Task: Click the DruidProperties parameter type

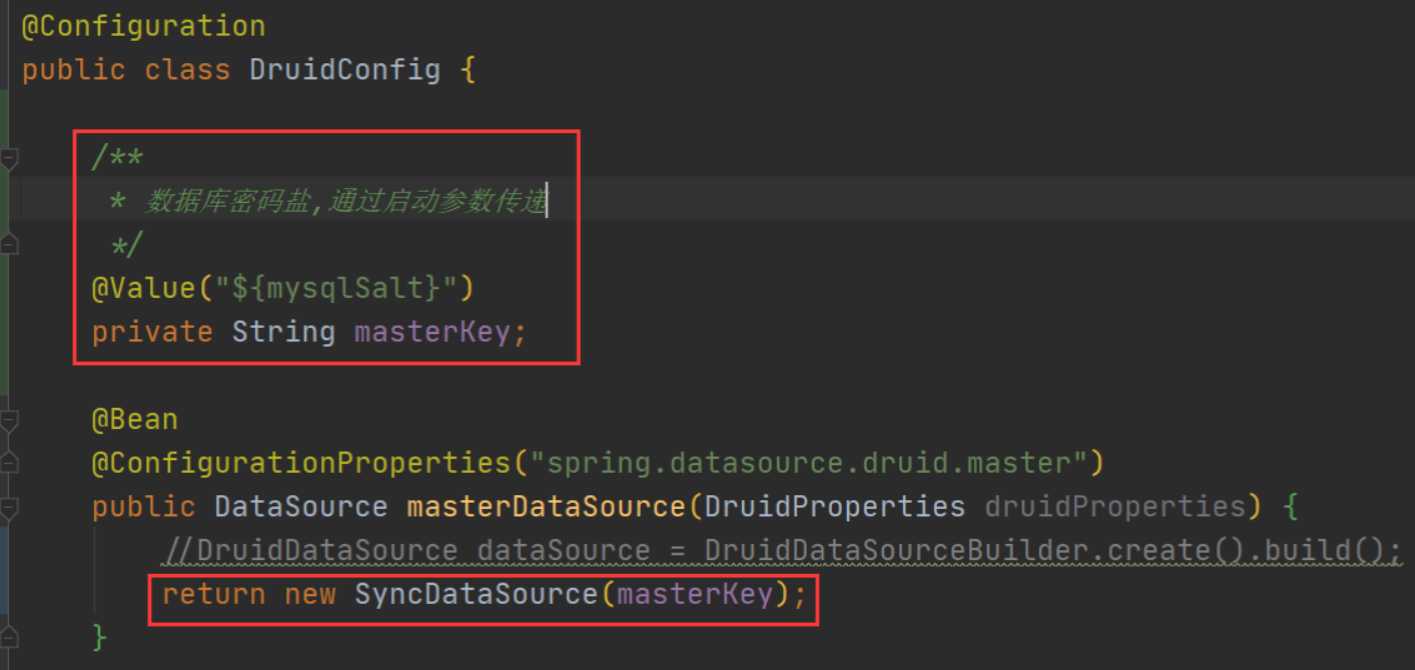Action: coord(834,507)
